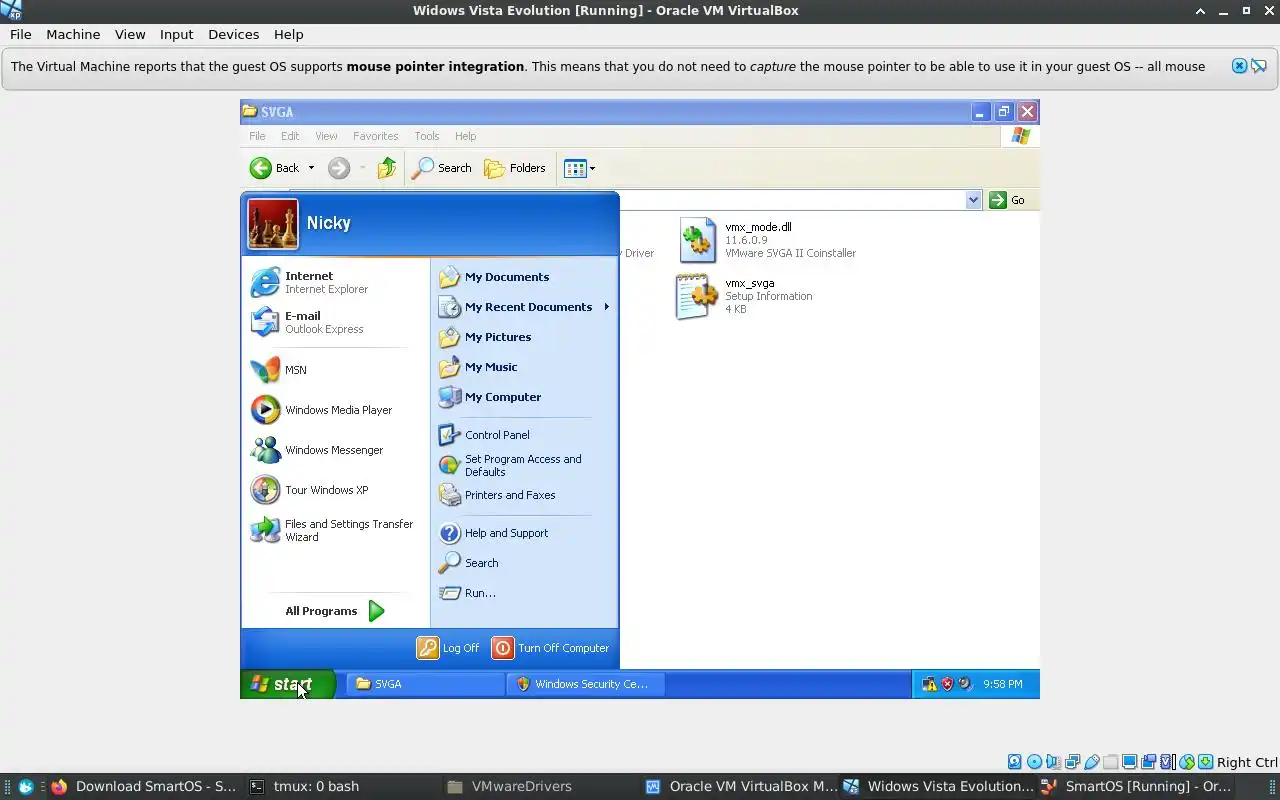Open the VirtualBox View menu
The width and height of the screenshot is (1280, 800).
tap(130, 34)
